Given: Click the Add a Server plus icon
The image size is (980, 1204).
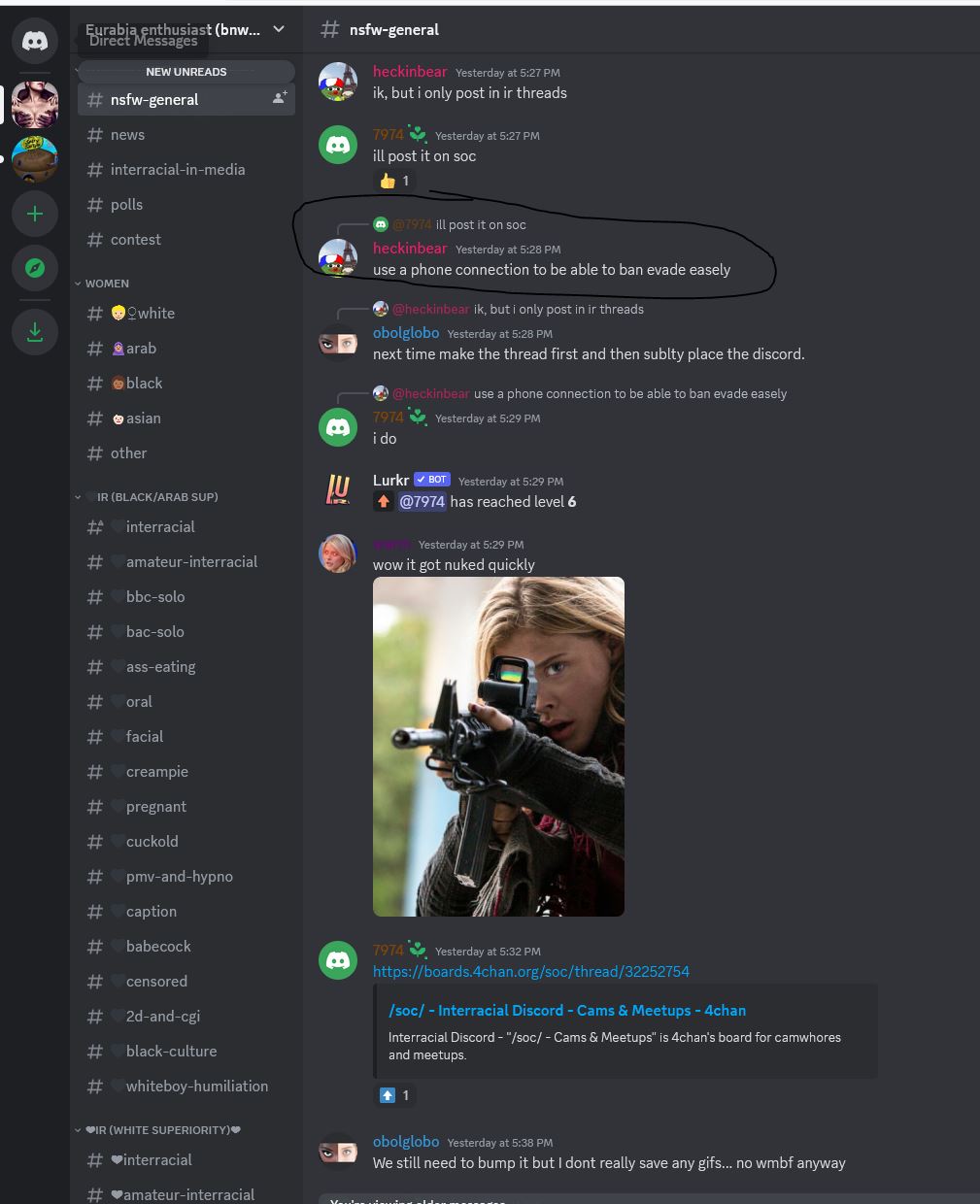Looking at the screenshot, I should click(x=35, y=214).
